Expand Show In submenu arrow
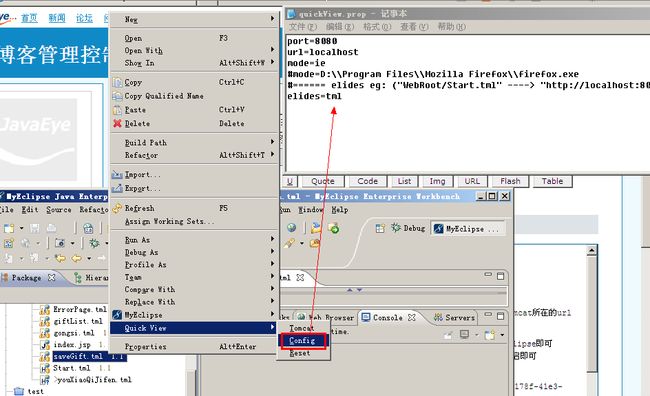 272,63
